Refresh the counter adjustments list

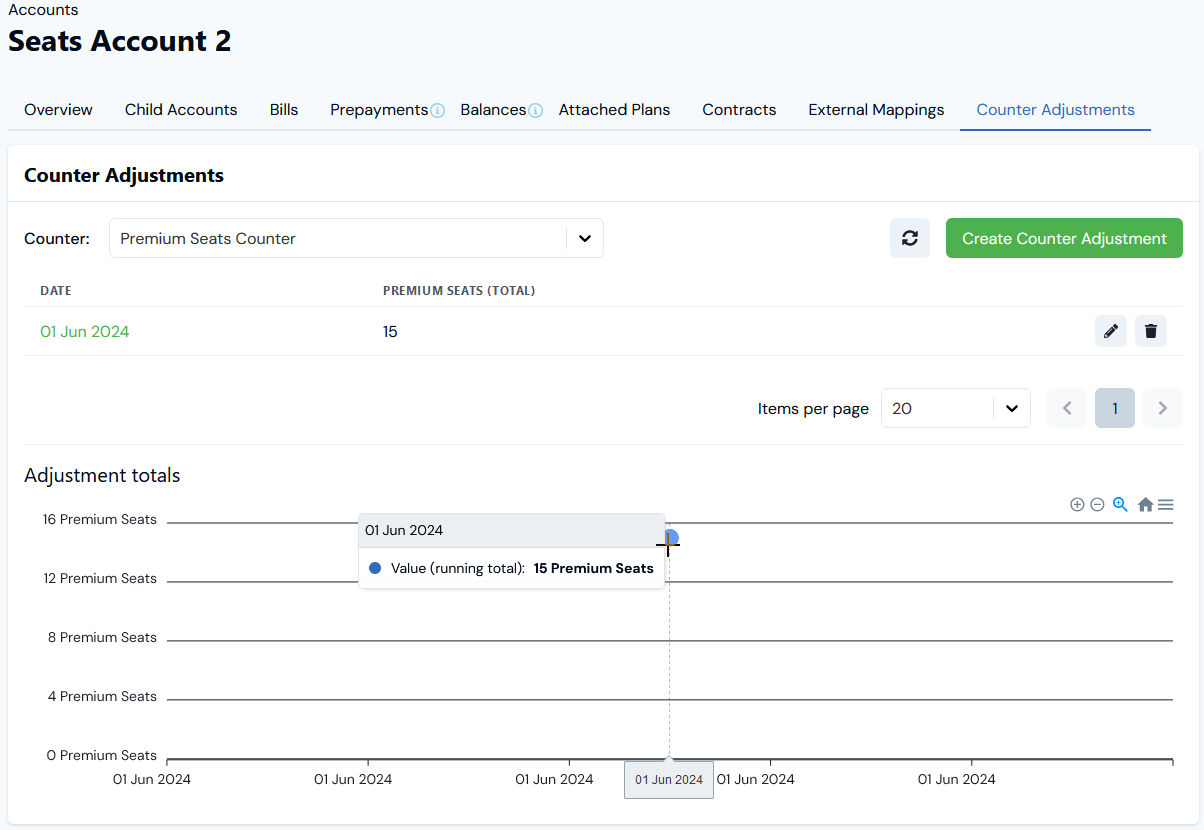[909, 238]
